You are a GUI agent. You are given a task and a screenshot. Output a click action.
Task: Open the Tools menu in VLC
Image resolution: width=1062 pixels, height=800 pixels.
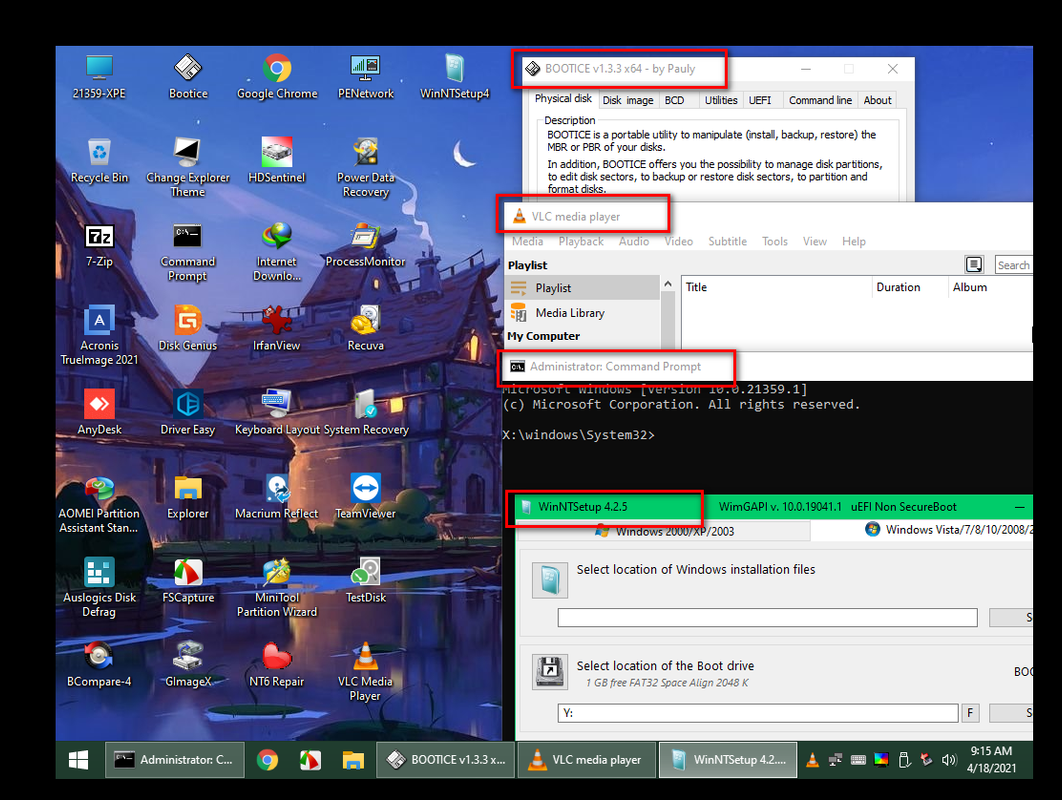(x=775, y=241)
